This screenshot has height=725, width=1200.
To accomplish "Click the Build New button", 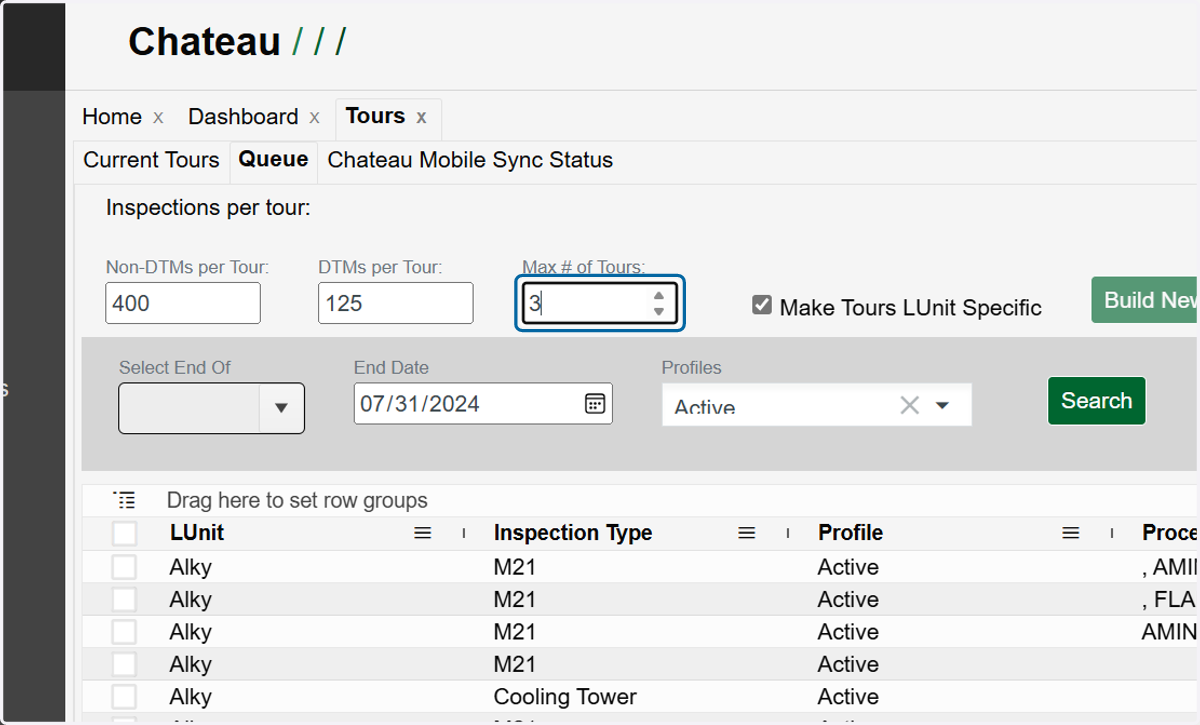I will pyautogui.click(x=1145, y=300).
